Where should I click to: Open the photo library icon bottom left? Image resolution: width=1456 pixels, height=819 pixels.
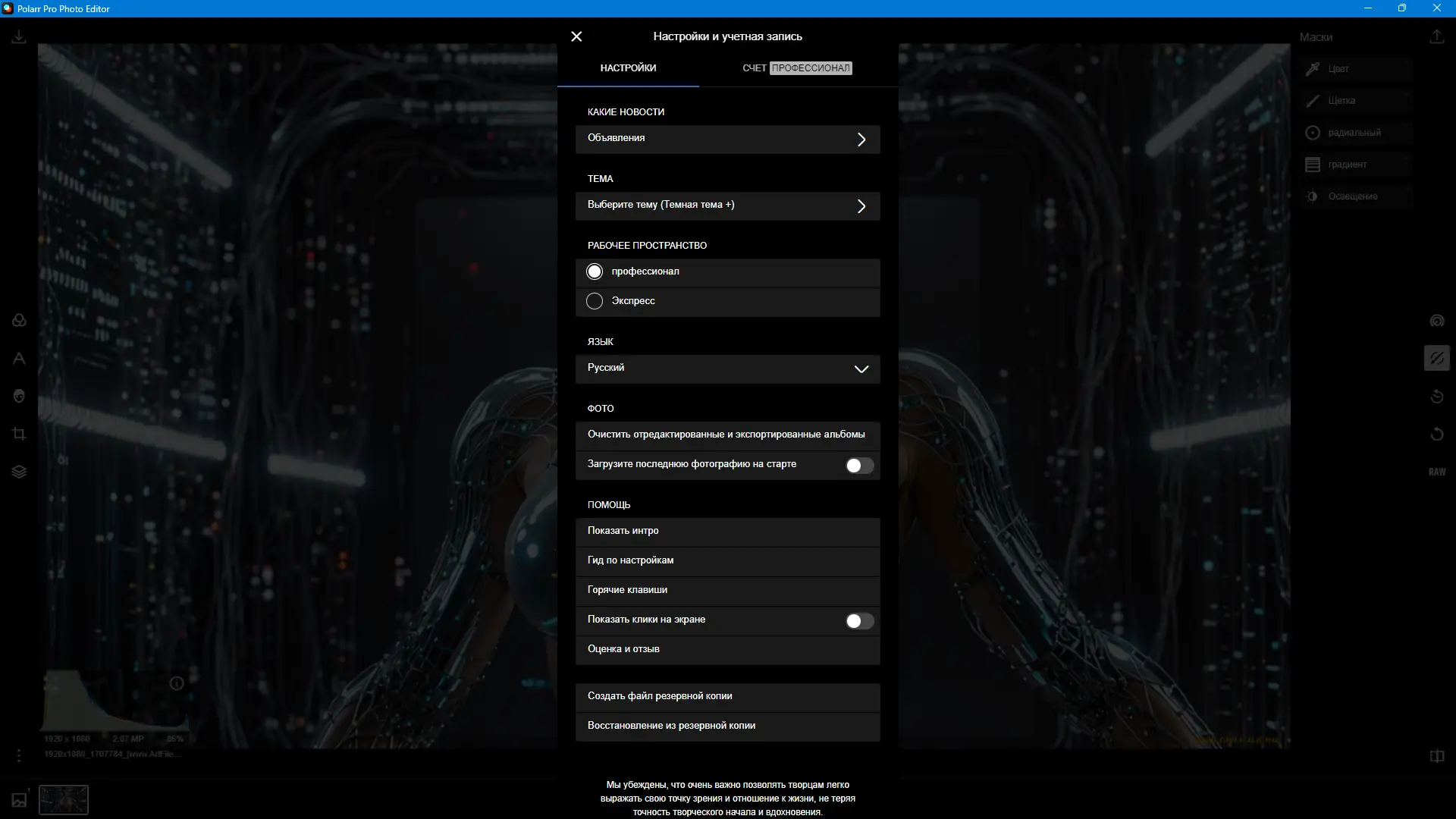[19, 799]
